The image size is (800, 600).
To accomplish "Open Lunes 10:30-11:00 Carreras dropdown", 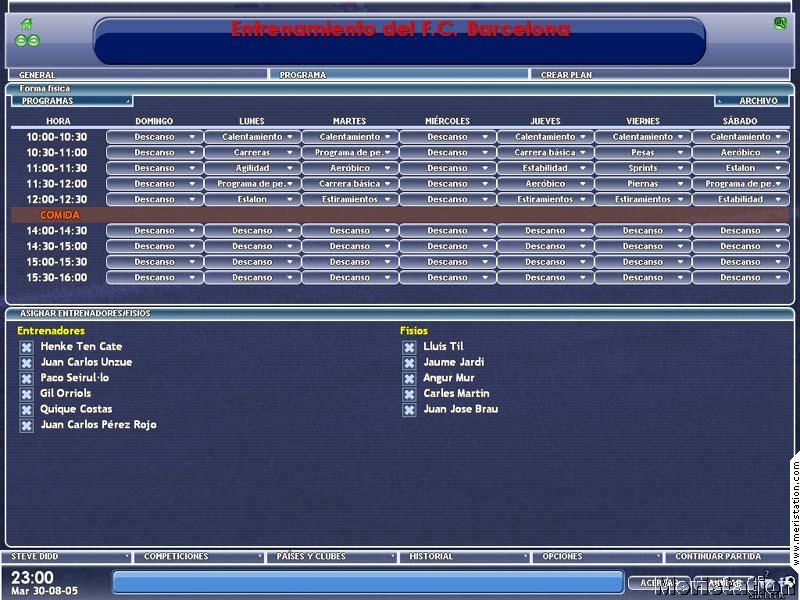I will 252,153.
